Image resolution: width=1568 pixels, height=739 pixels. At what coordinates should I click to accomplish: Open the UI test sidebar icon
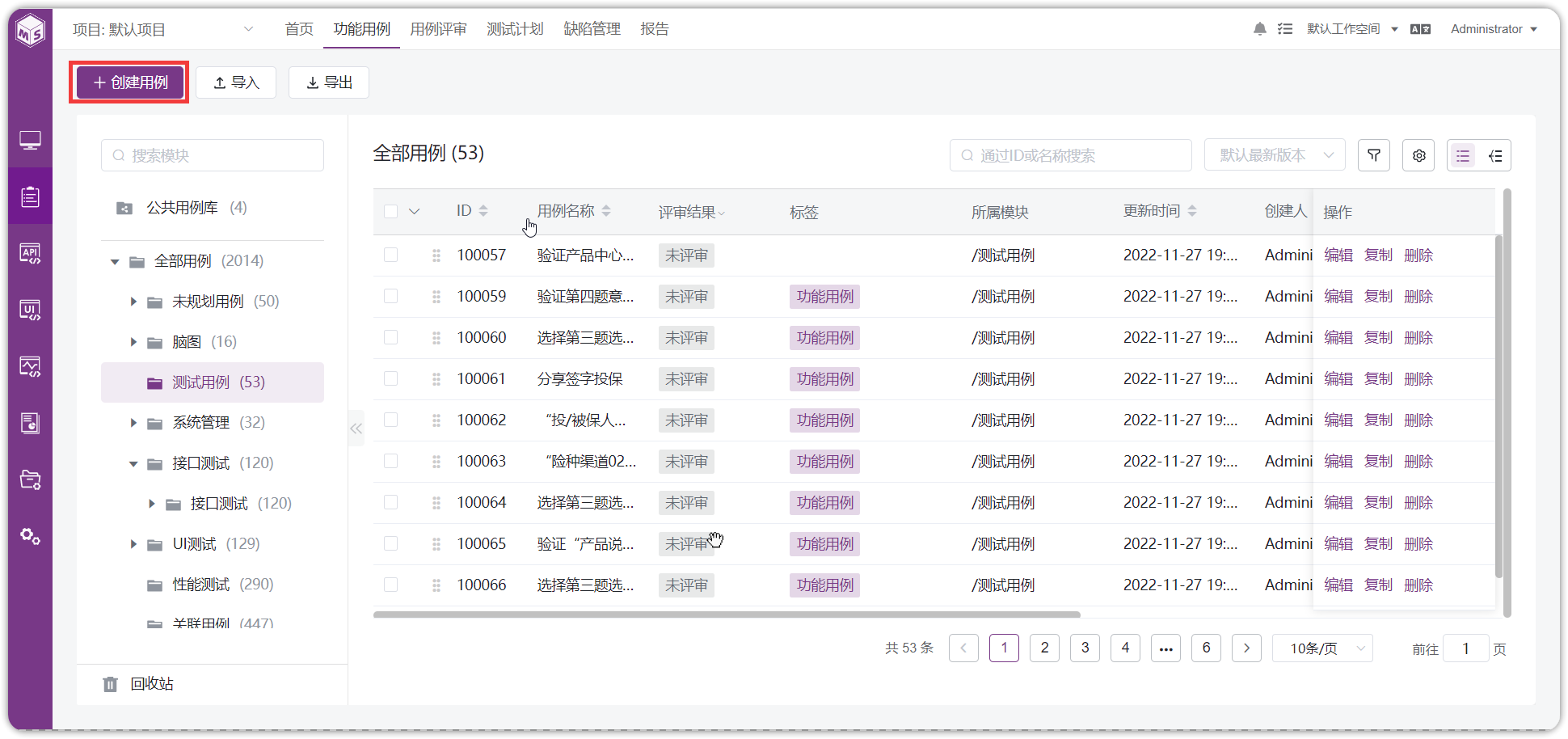(x=30, y=310)
